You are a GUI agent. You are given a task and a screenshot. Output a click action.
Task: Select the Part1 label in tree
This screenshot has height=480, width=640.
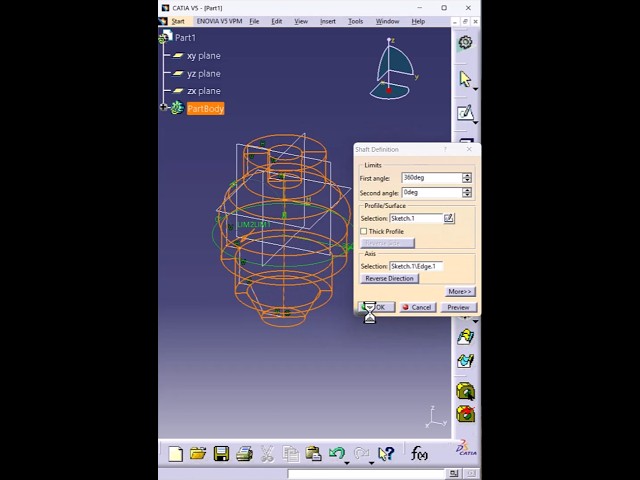tap(185, 38)
